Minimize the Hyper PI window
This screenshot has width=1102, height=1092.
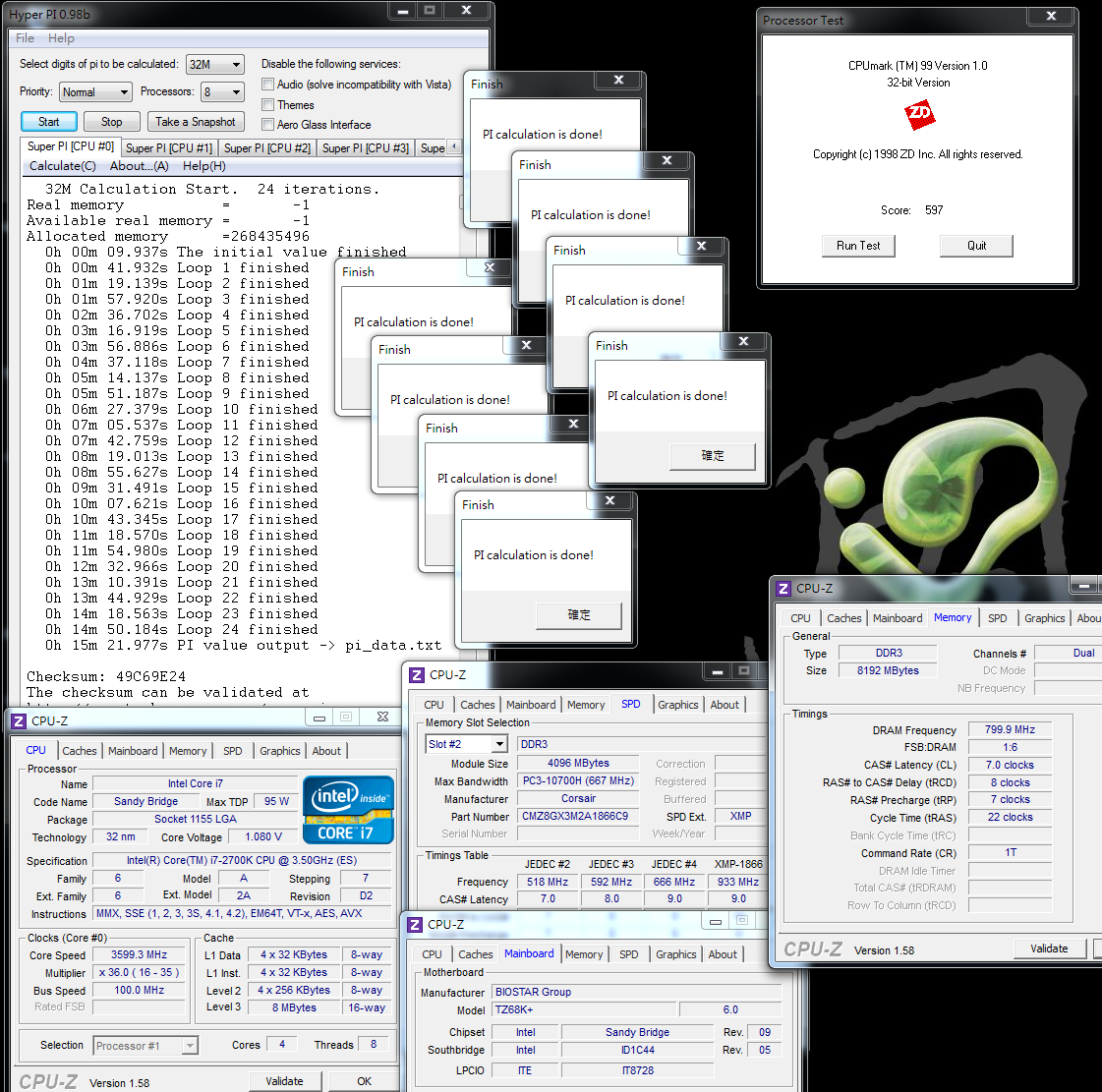pos(403,11)
